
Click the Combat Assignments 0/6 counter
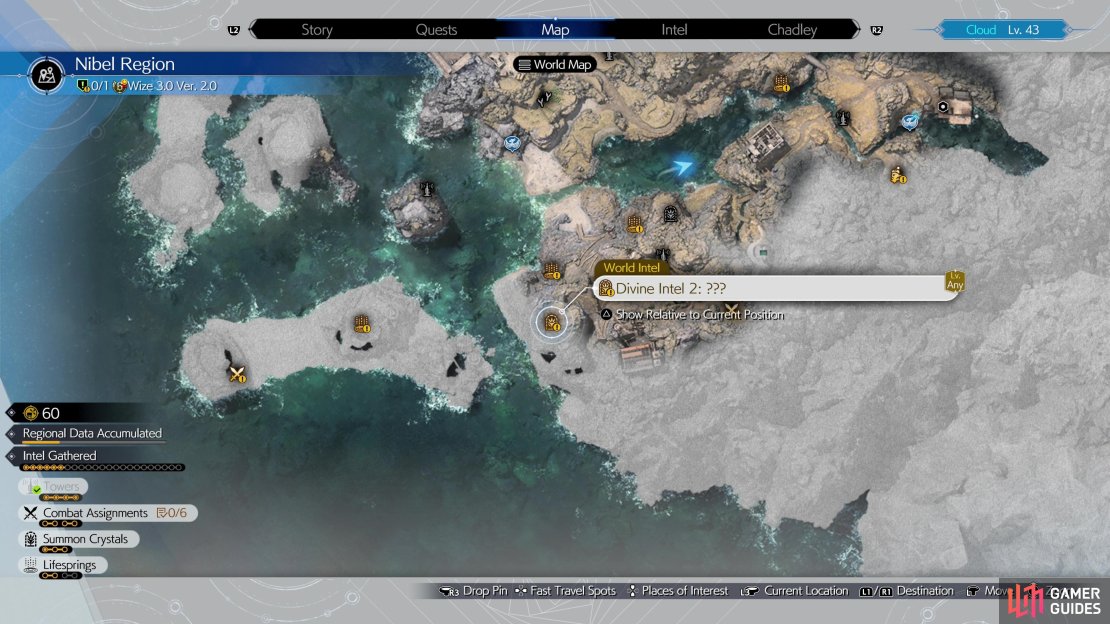pos(172,513)
